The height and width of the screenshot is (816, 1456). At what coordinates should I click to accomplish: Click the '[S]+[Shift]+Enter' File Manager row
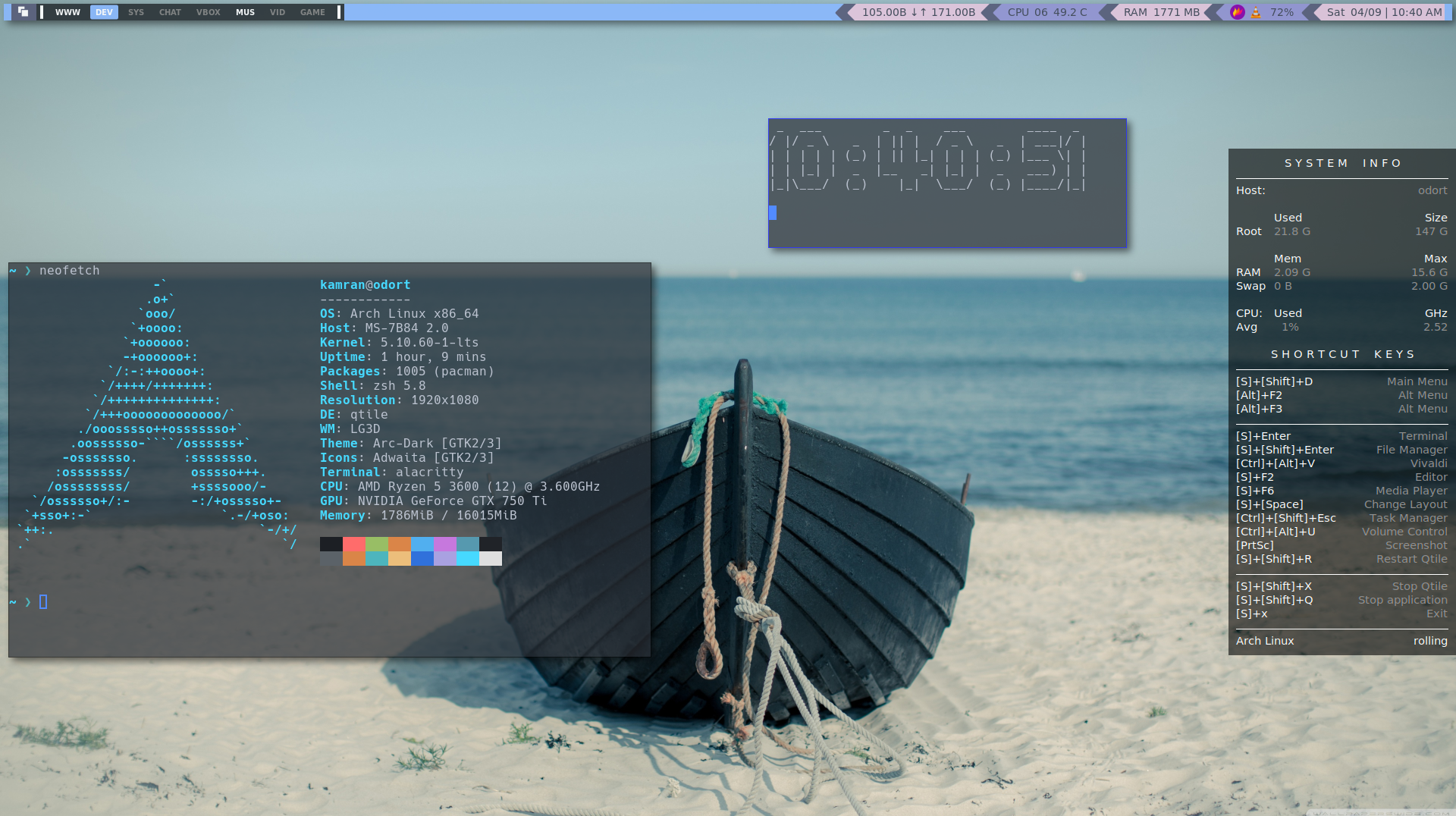coord(1341,450)
